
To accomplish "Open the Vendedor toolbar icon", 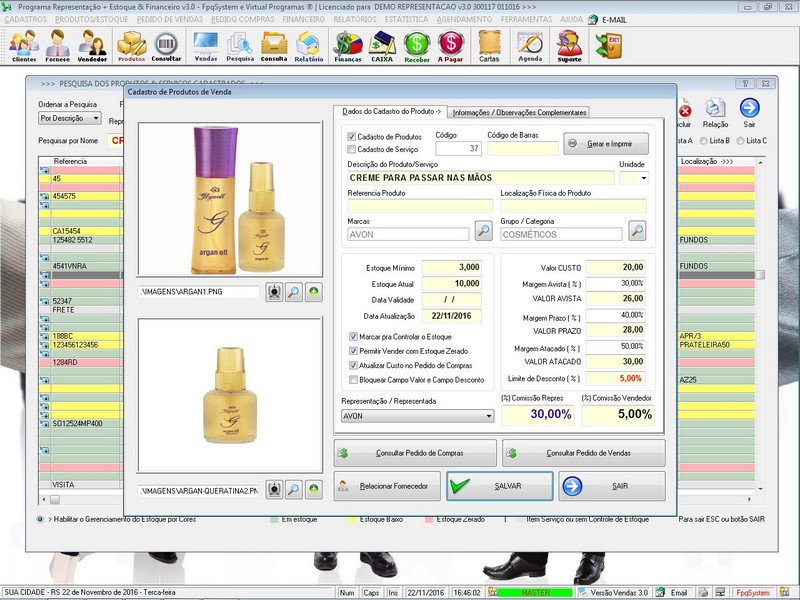I will click(92, 44).
